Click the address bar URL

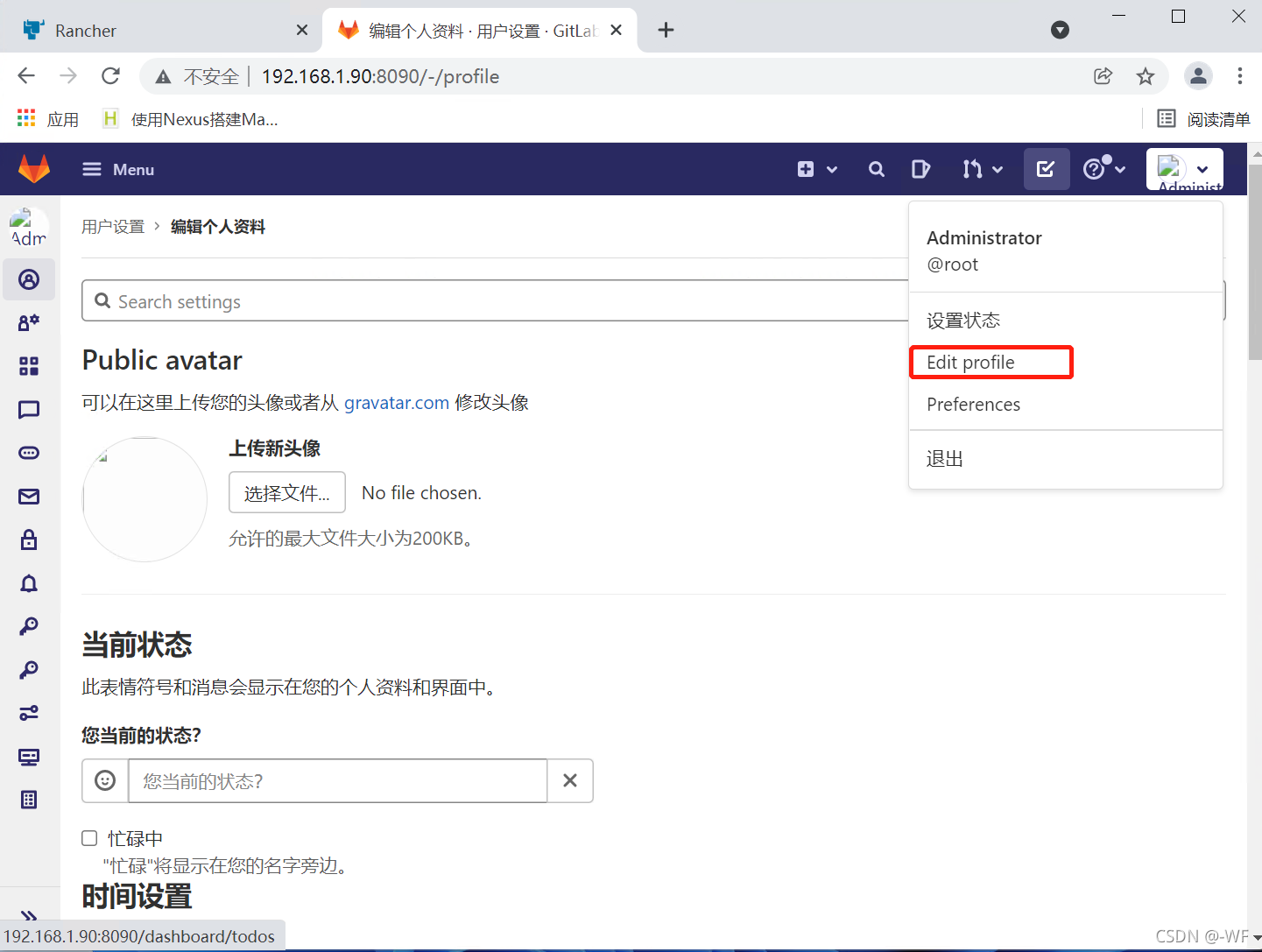click(x=380, y=77)
